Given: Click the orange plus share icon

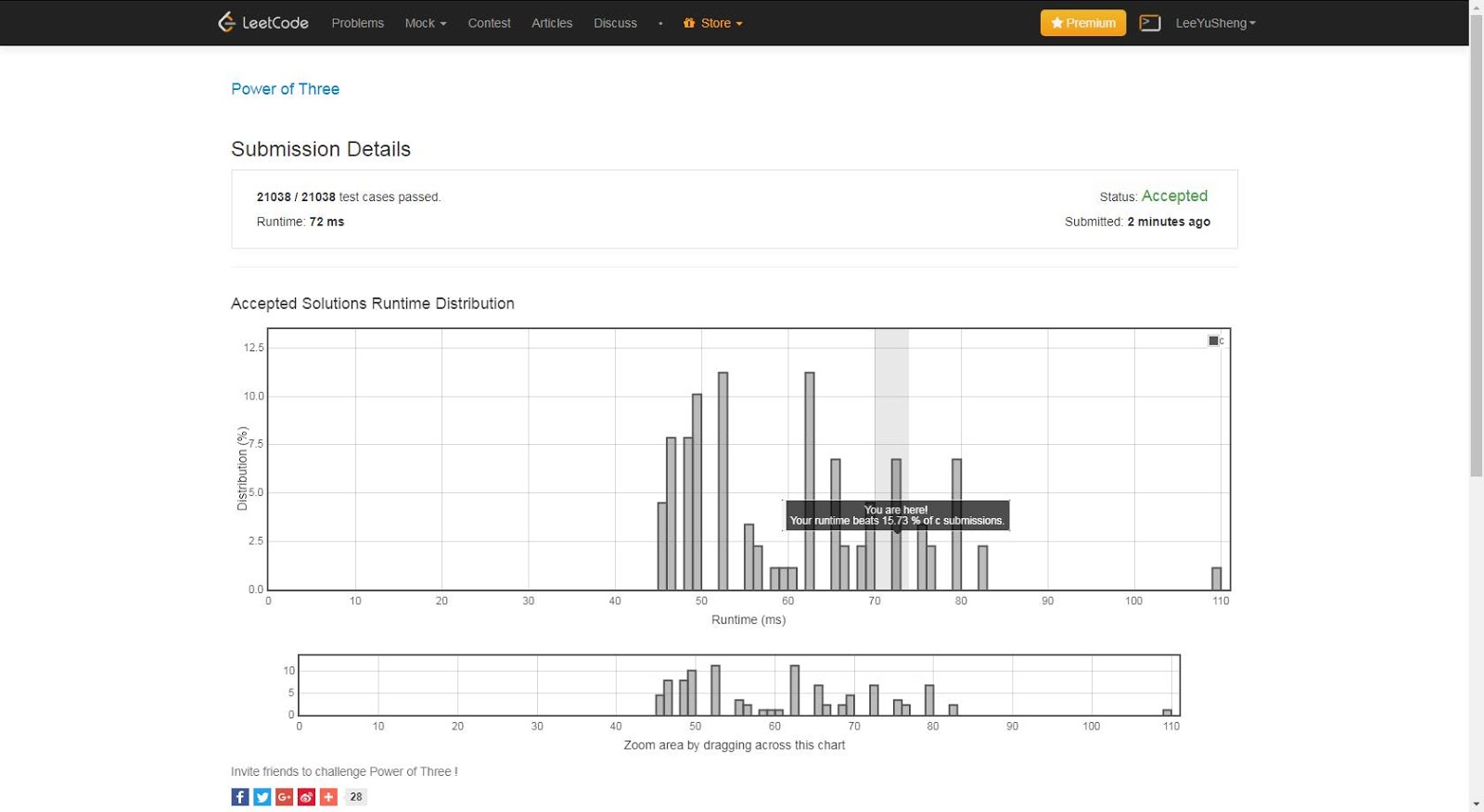Looking at the screenshot, I should [329, 797].
